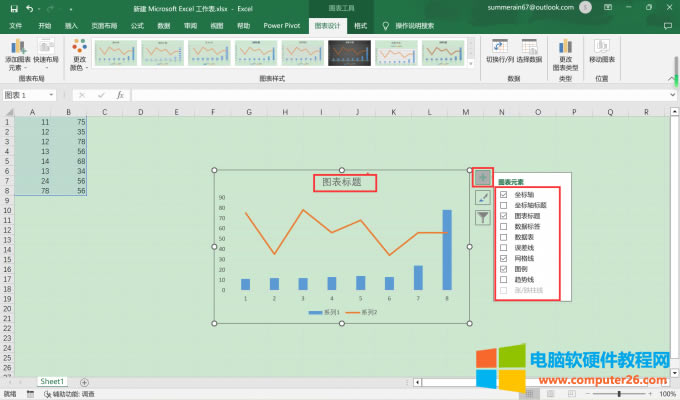The width and height of the screenshot is (680, 400).
Task: Click the 选择数据 icon
Action: [x=530, y=49]
